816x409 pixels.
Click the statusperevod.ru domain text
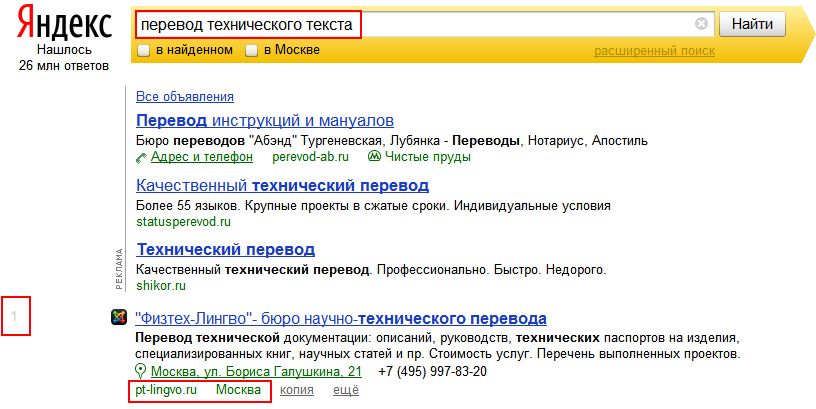[x=183, y=222]
